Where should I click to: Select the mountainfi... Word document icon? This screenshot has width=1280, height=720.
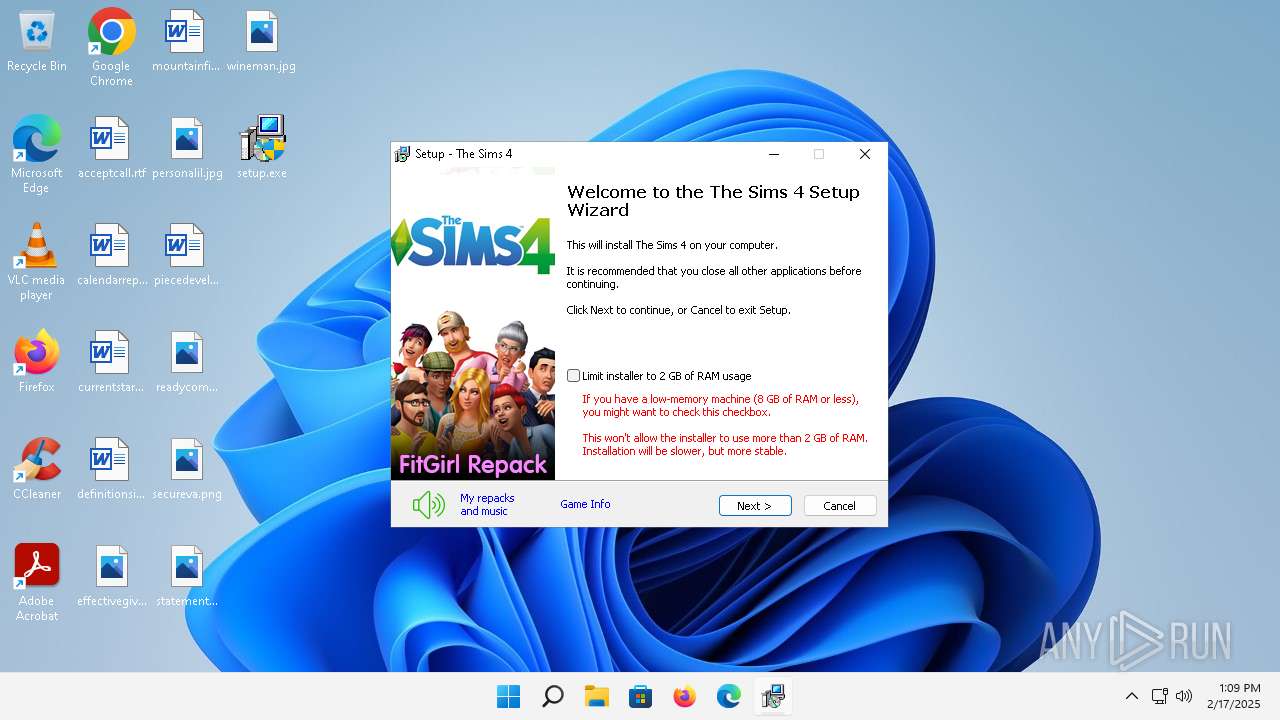click(x=186, y=43)
